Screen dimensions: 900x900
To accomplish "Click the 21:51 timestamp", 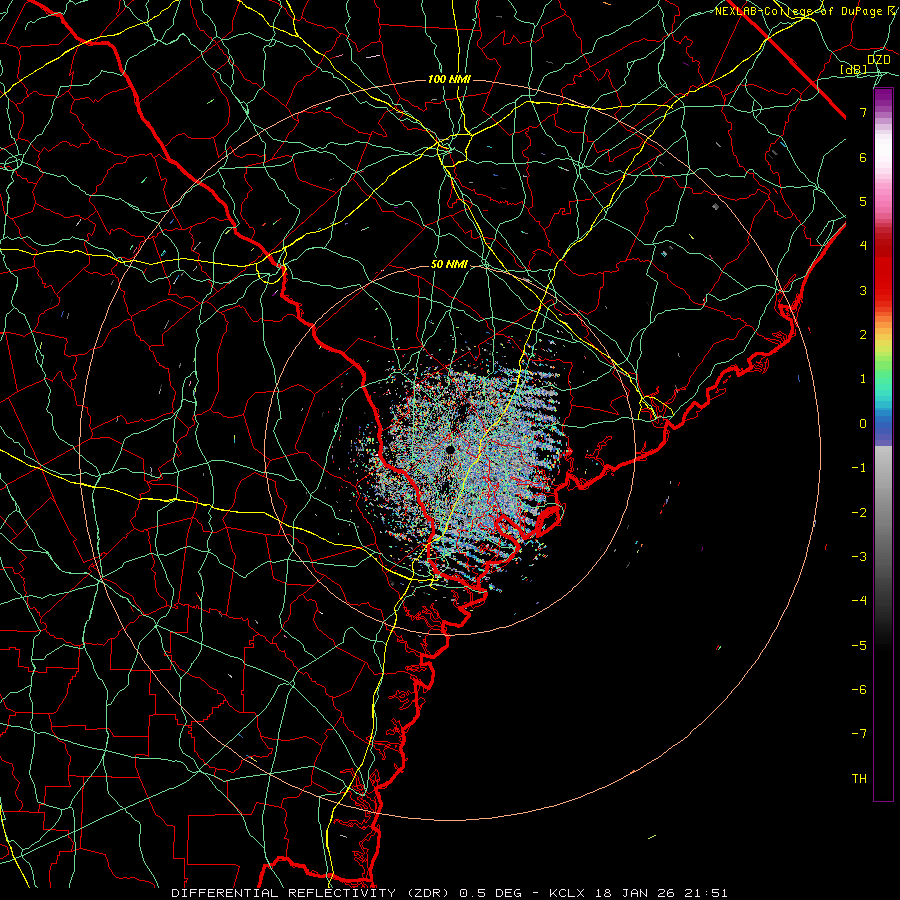I will tap(705, 893).
